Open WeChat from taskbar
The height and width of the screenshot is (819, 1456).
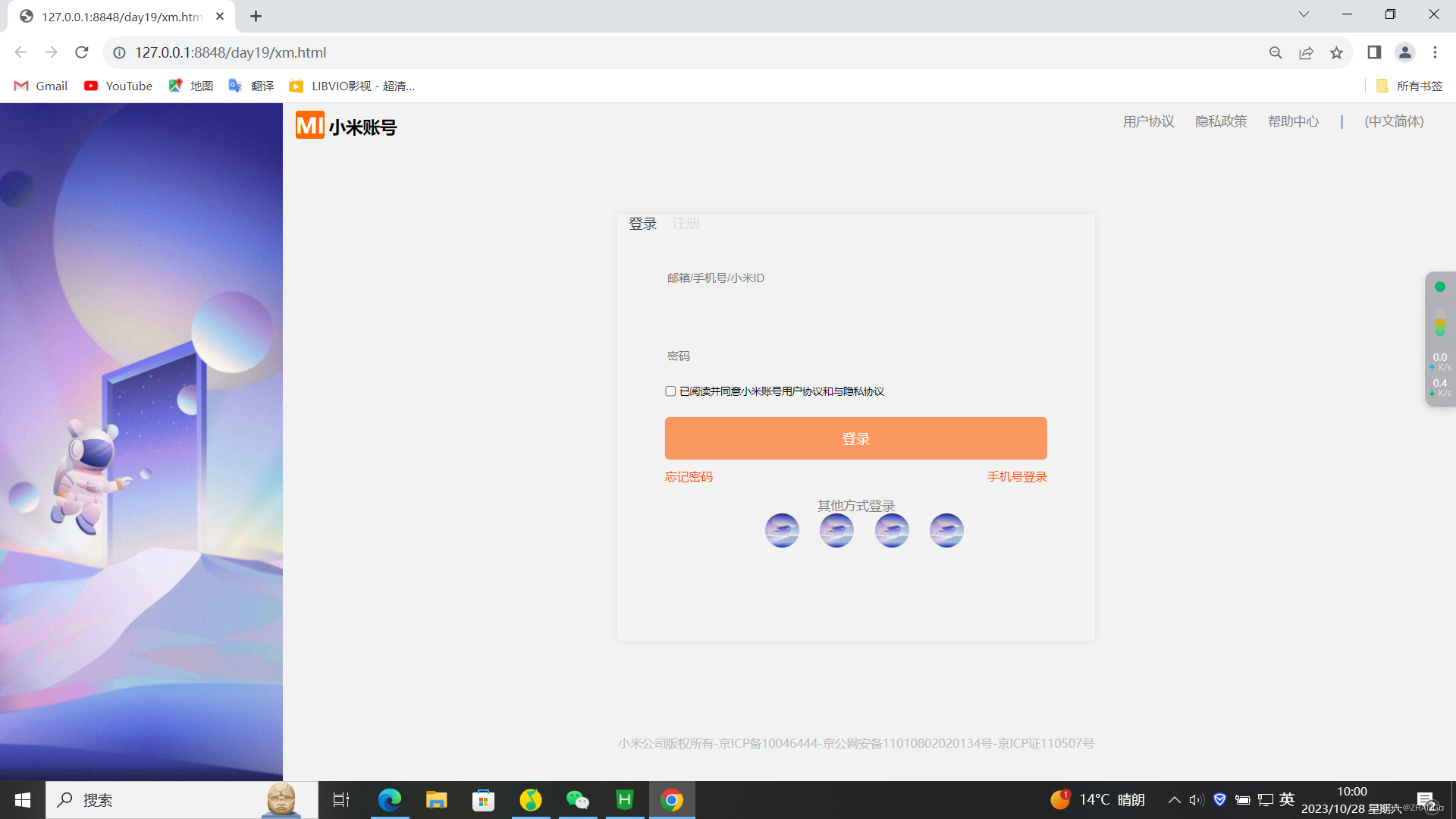point(578,800)
